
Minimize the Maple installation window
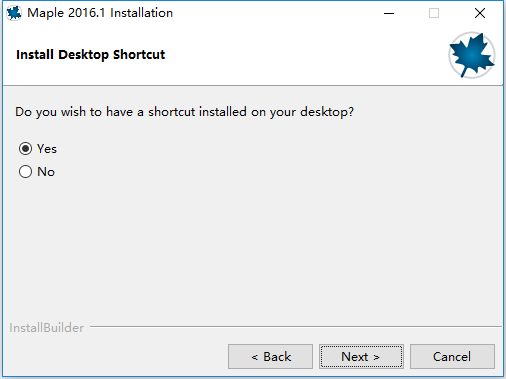tap(389, 13)
